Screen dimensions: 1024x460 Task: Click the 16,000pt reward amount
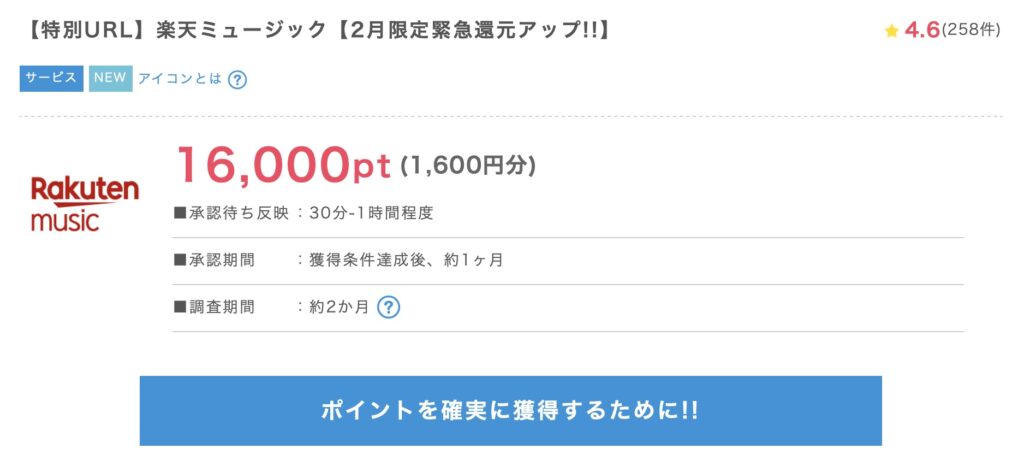click(x=283, y=165)
